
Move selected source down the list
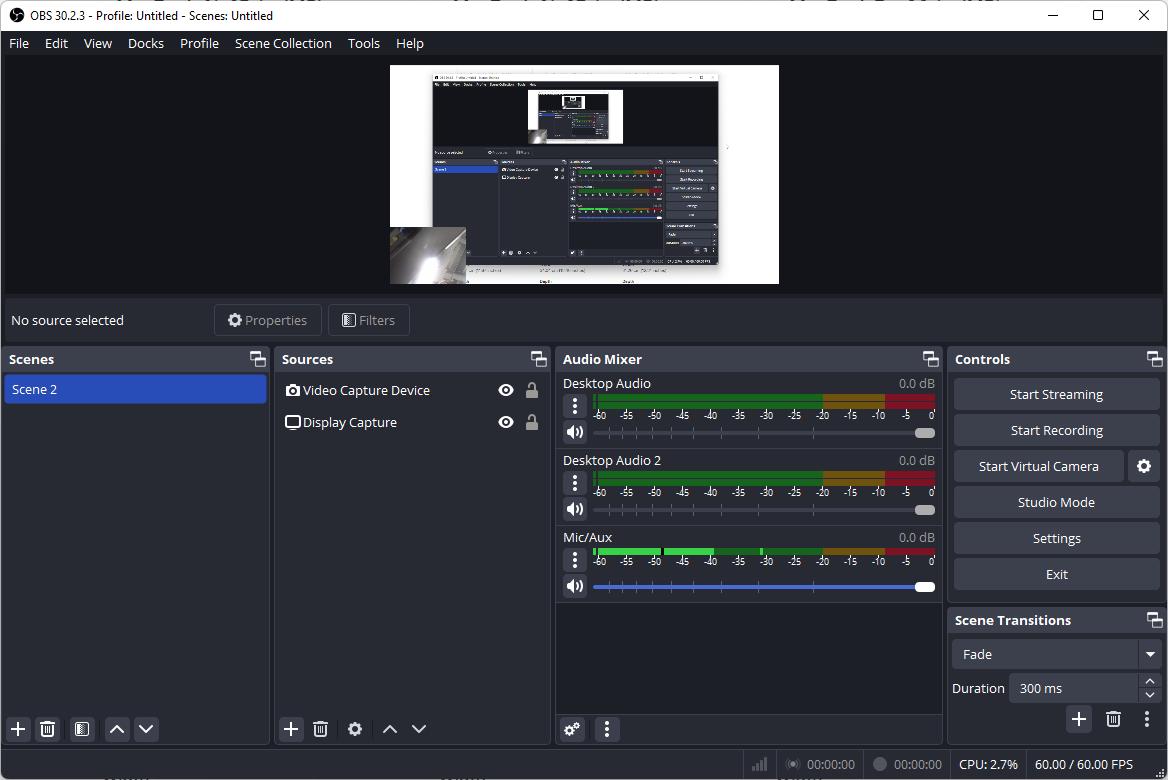[x=419, y=729]
